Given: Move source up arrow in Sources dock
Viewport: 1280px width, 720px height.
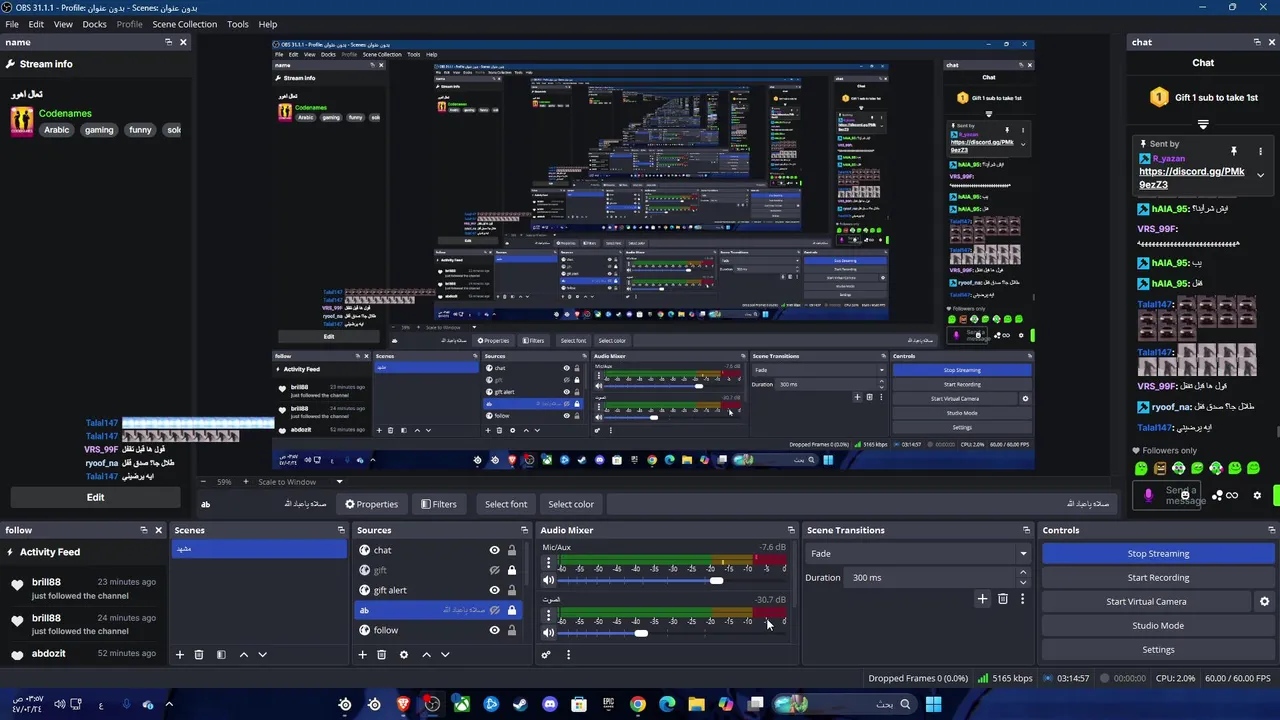Looking at the screenshot, I should (426, 654).
